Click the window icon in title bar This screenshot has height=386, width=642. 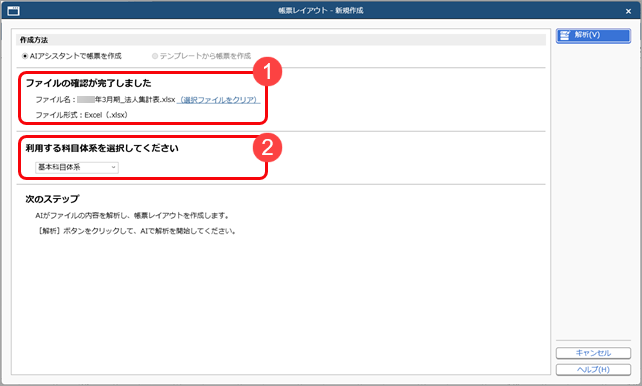point(13,11)
